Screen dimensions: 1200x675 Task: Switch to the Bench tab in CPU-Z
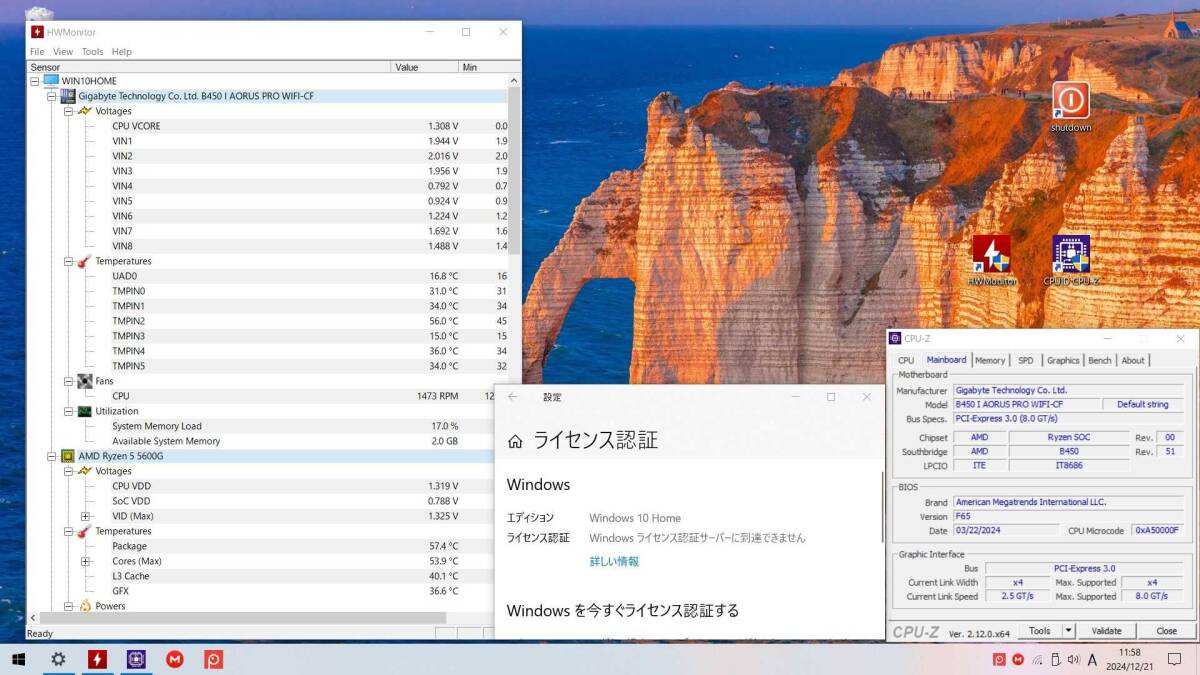point(1100,360)
